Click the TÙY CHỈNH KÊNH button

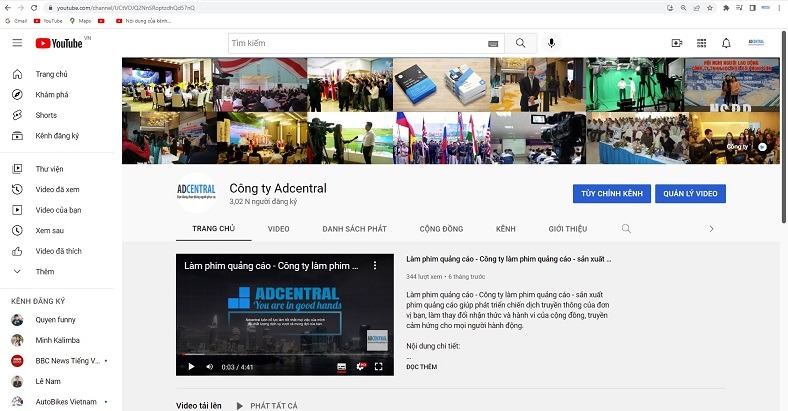coord(610,193)
